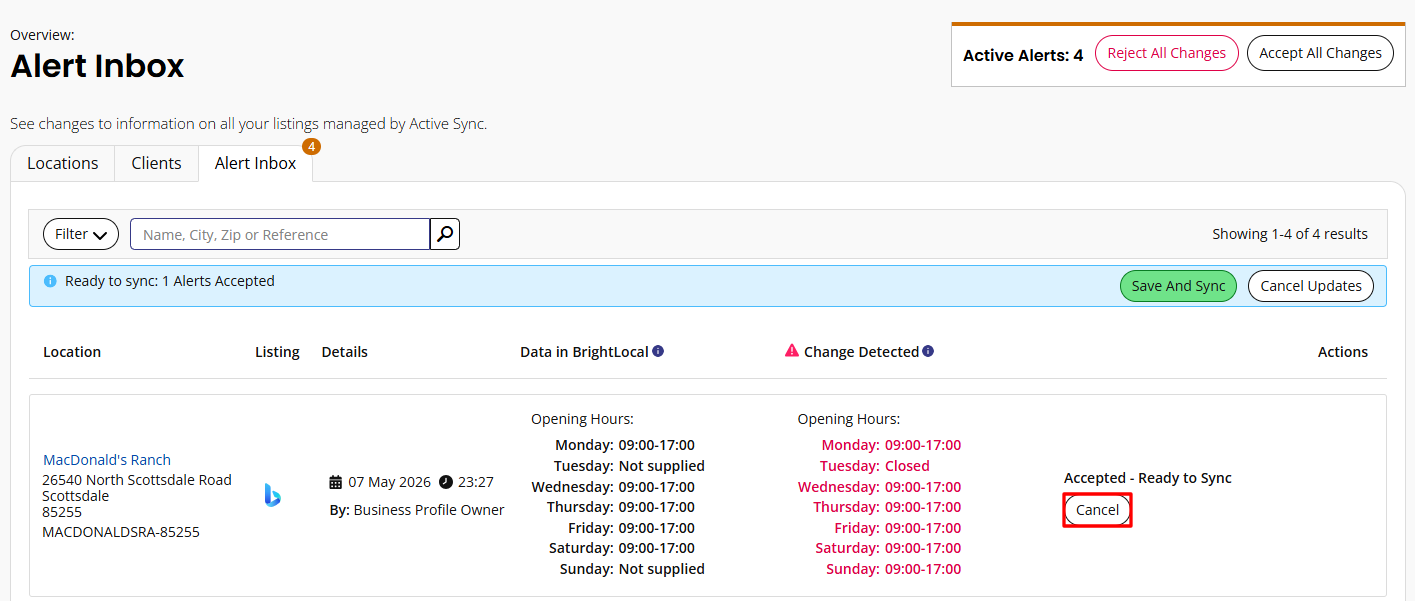
Task: Click Accept All Changes button
Action: point(1320,53)
